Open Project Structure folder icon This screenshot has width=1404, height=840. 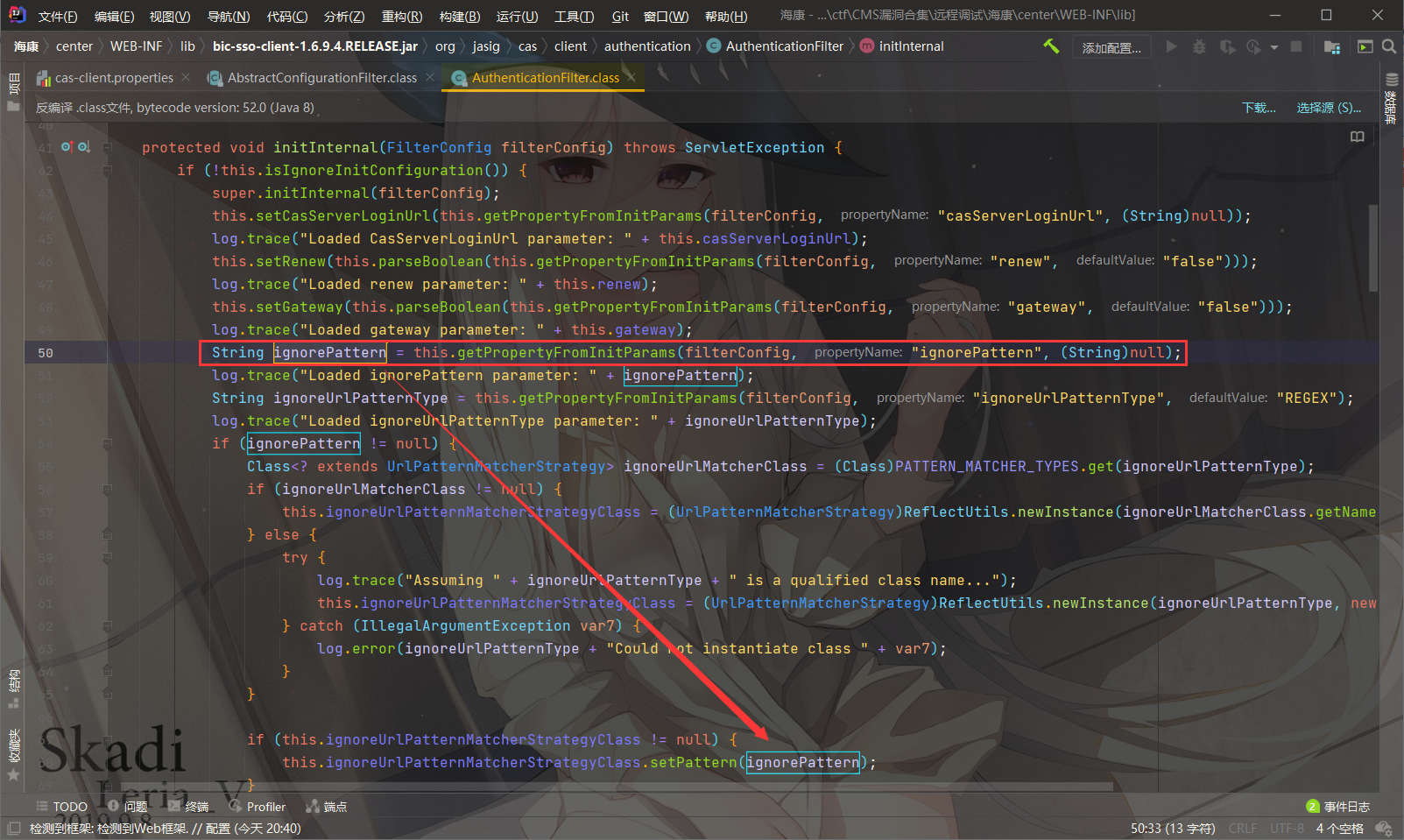1332,46
